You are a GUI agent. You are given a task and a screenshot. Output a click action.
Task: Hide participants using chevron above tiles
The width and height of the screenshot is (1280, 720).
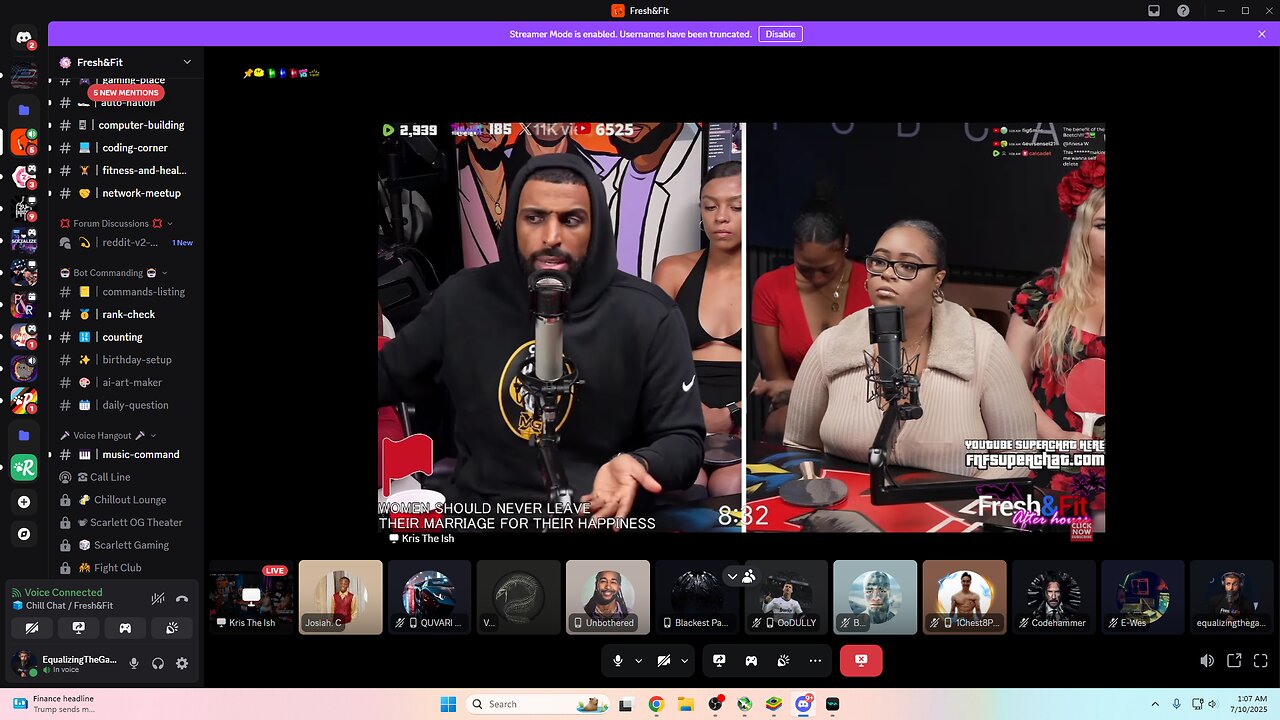[733, 576]
